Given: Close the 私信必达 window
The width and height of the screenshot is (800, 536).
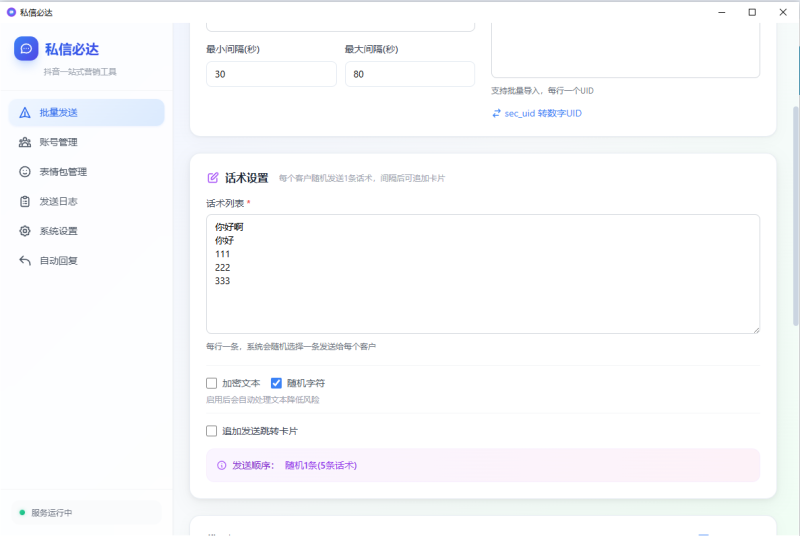Looking at the screenshot, I should [783, 12].
